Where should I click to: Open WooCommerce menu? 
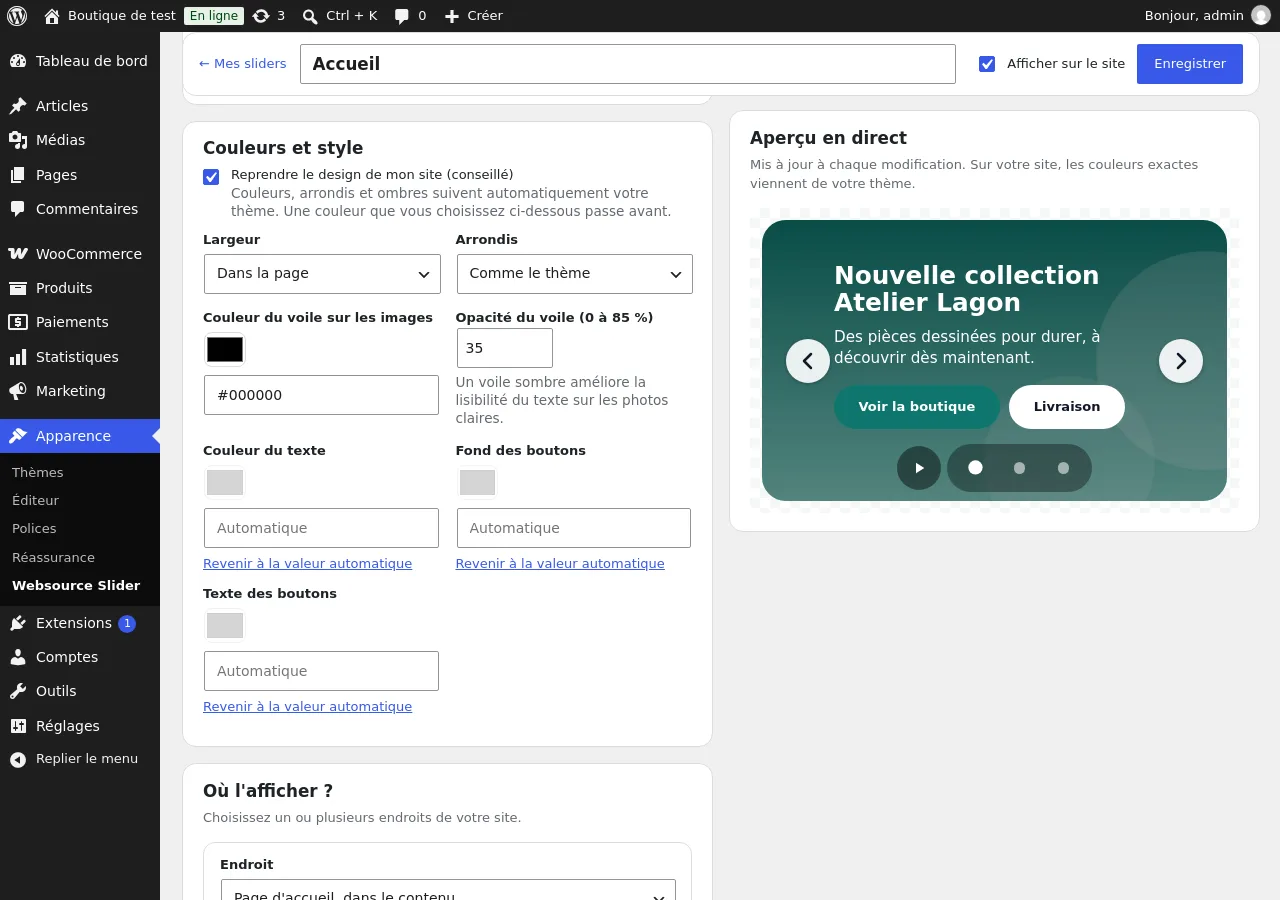pyautogui.click(x=80, y=254)
